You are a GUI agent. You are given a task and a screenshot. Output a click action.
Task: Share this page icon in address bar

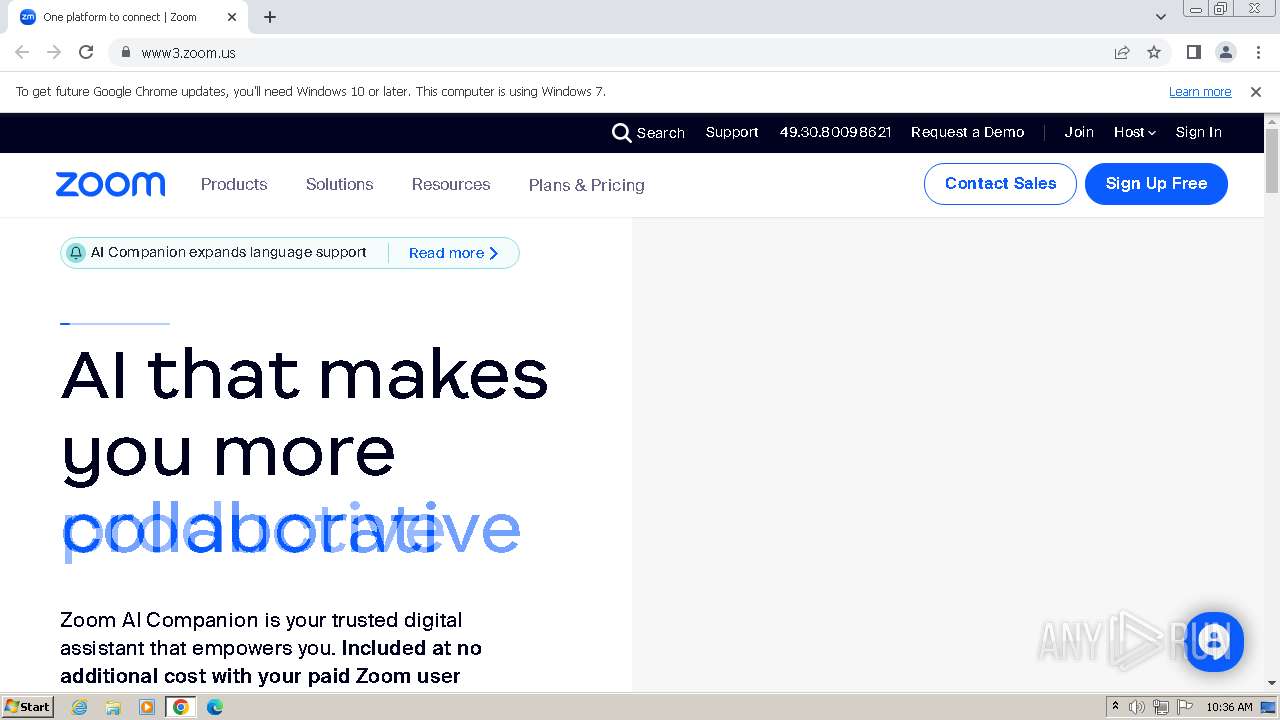coord(1122,52)
